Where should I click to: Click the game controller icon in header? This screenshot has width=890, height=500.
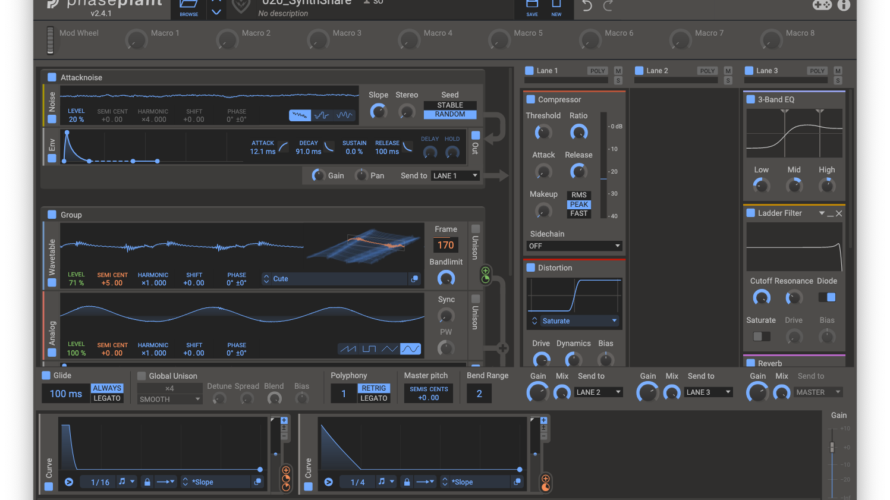pyautogui.click(x=821, y=5)
